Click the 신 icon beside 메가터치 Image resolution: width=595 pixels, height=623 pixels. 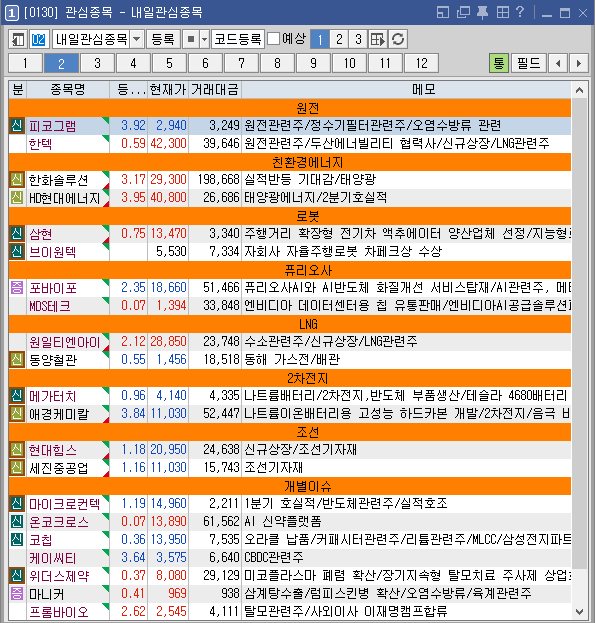click(17, 395)
